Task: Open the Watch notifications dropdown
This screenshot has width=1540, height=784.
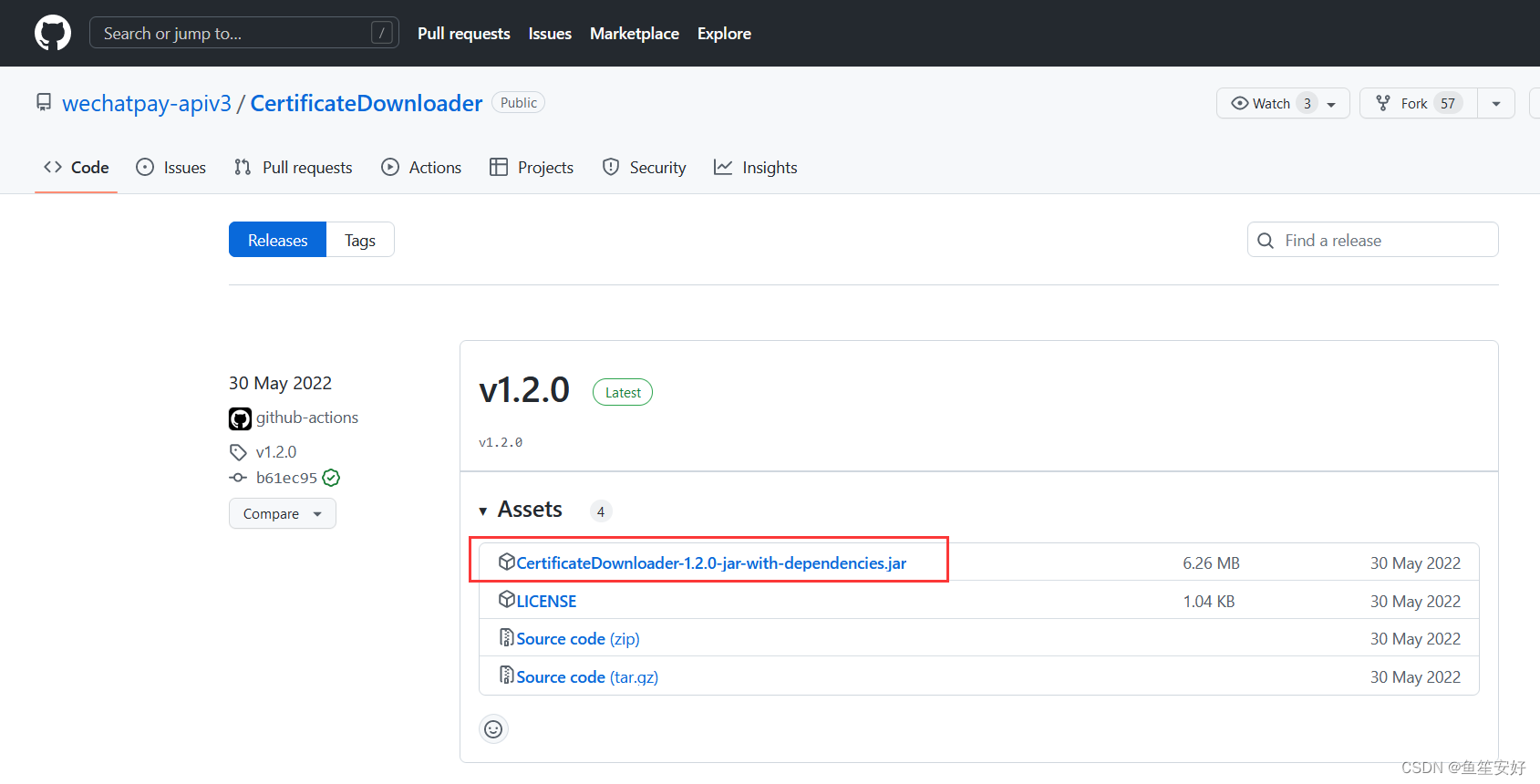Action: (1331, 104)
